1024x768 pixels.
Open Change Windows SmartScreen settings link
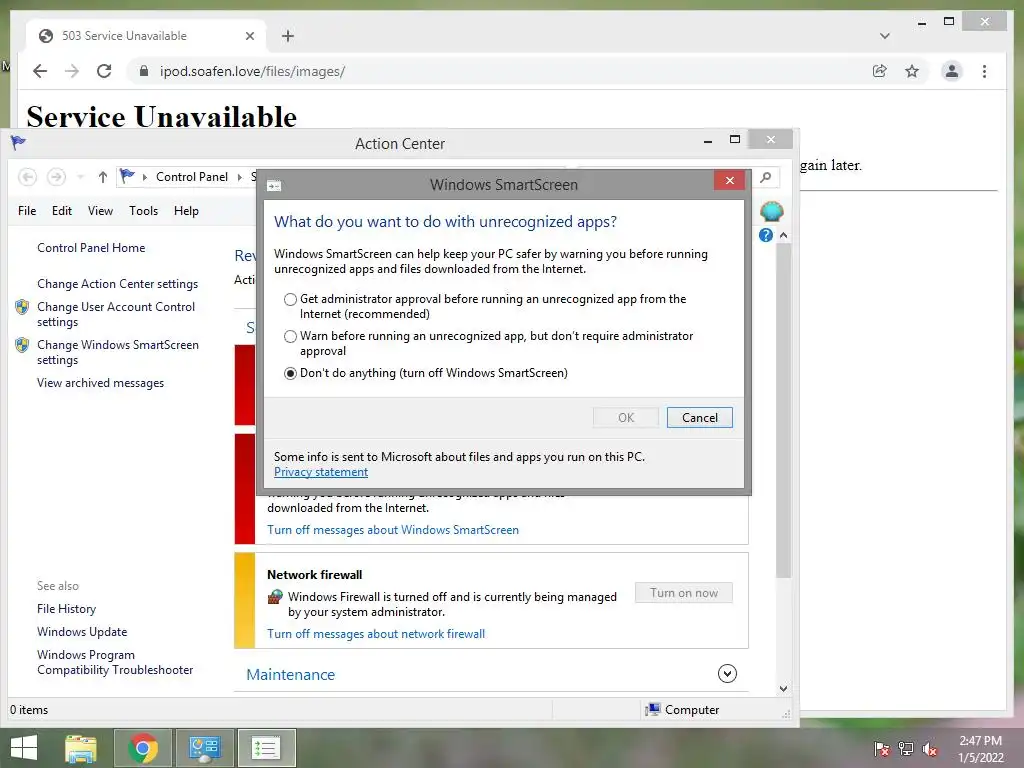tap(118, 352)
